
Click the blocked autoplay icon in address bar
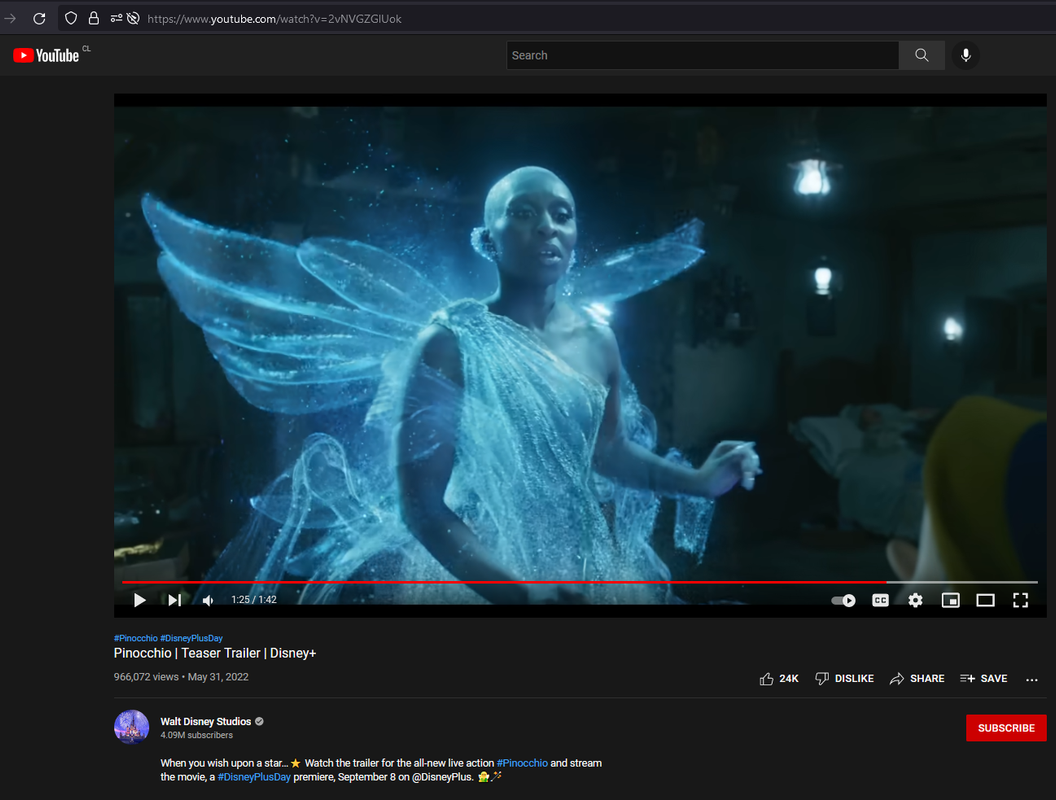point(133,19)
